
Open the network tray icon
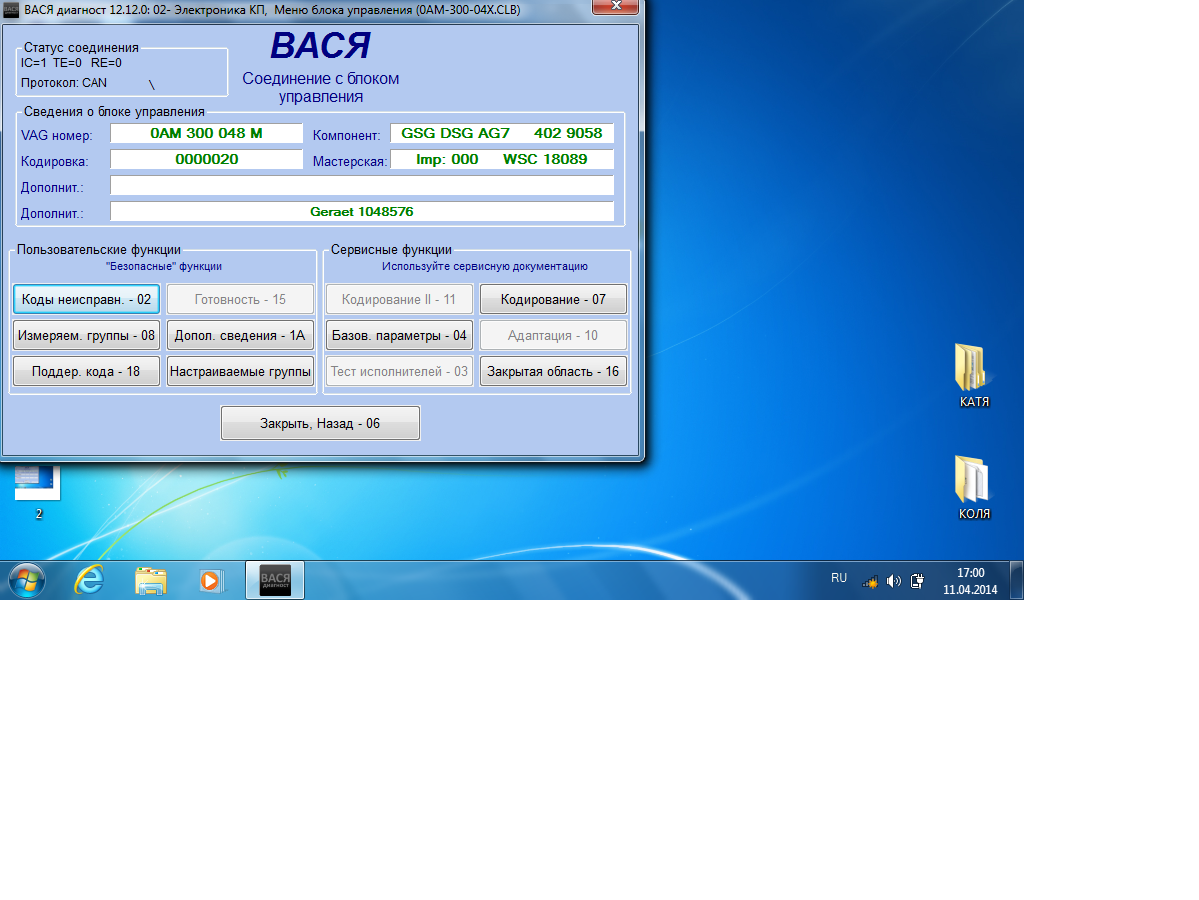pyautogui.click(x=870, y=581)
